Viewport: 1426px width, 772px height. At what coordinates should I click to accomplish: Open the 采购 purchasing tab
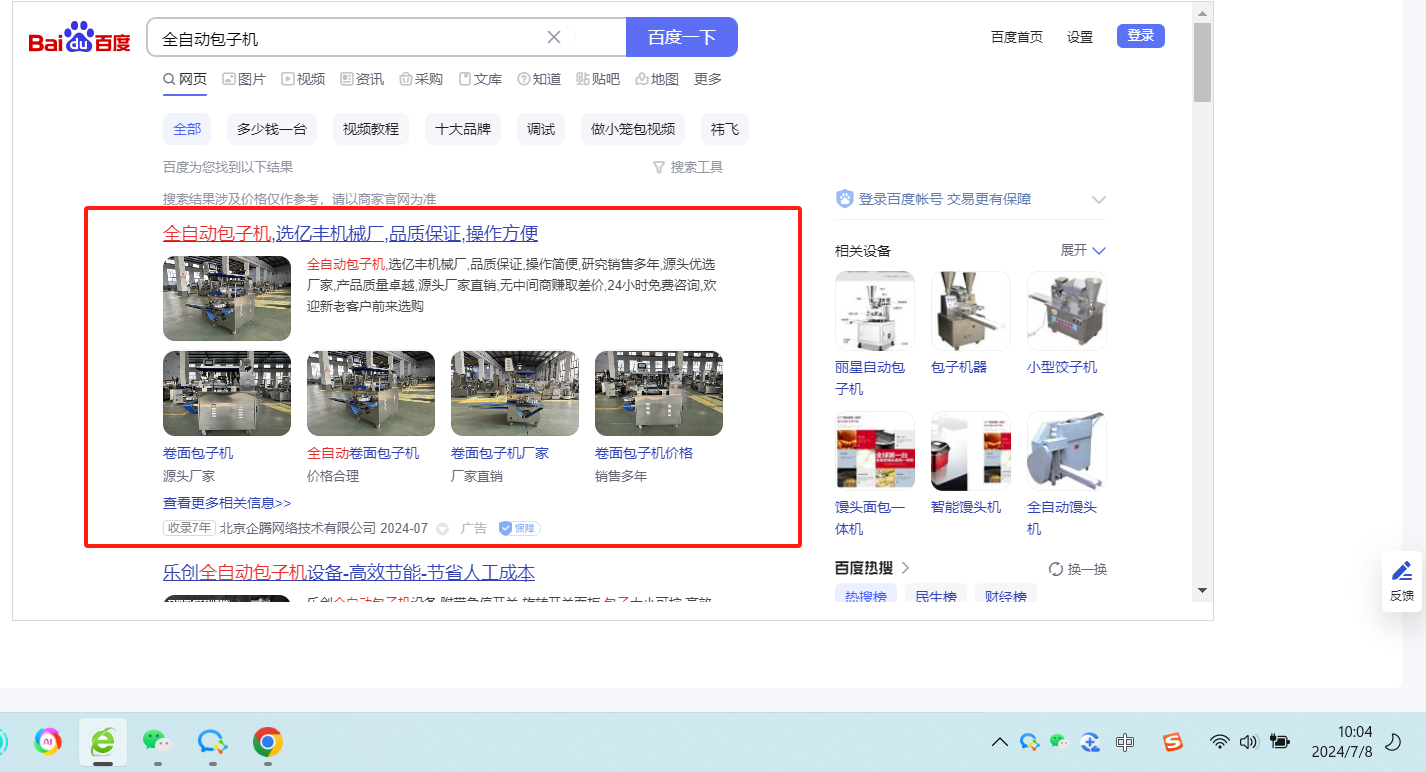tap(421, 79)
